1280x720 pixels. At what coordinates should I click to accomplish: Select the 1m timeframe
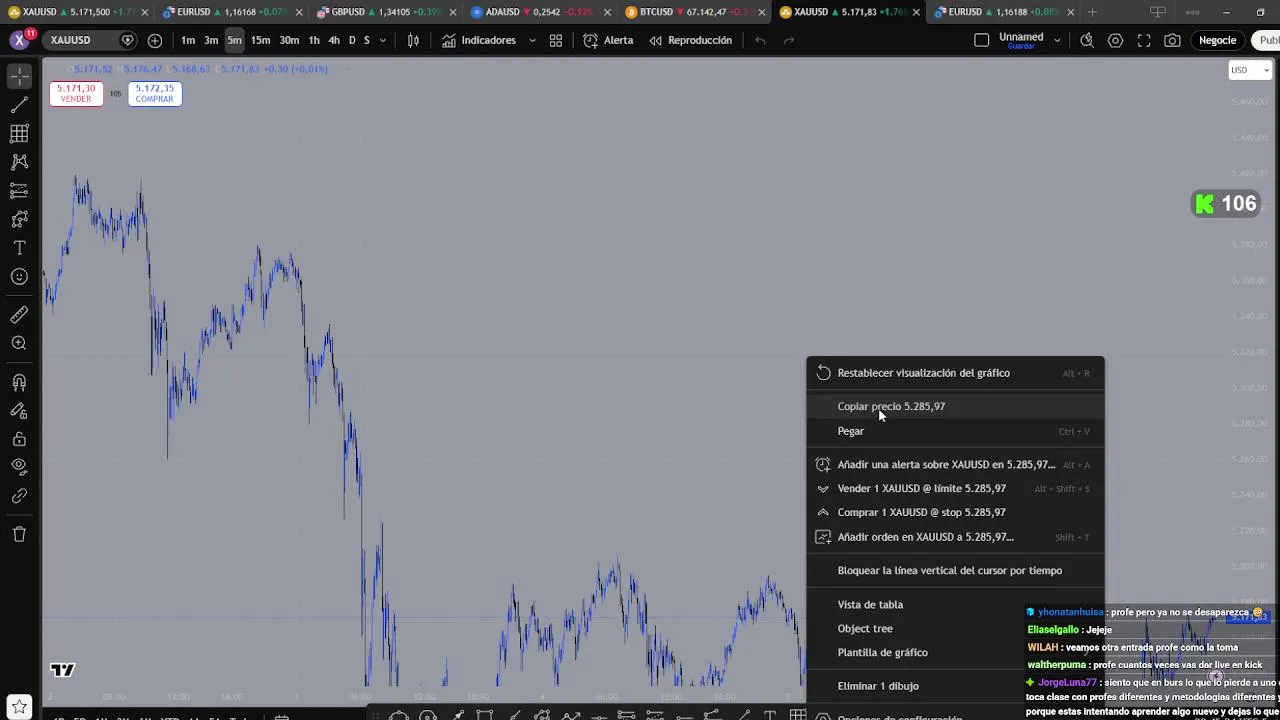(188, 40)
